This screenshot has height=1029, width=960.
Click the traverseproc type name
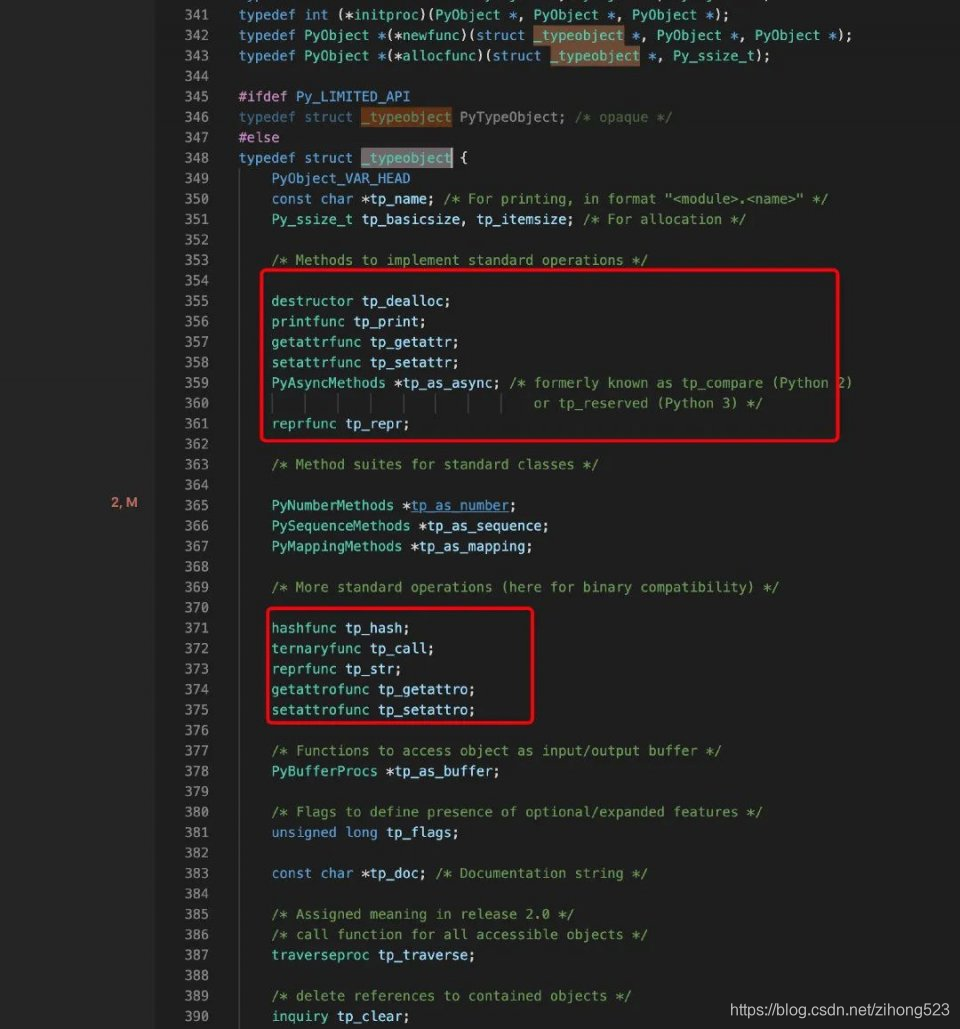coord(320,955)
